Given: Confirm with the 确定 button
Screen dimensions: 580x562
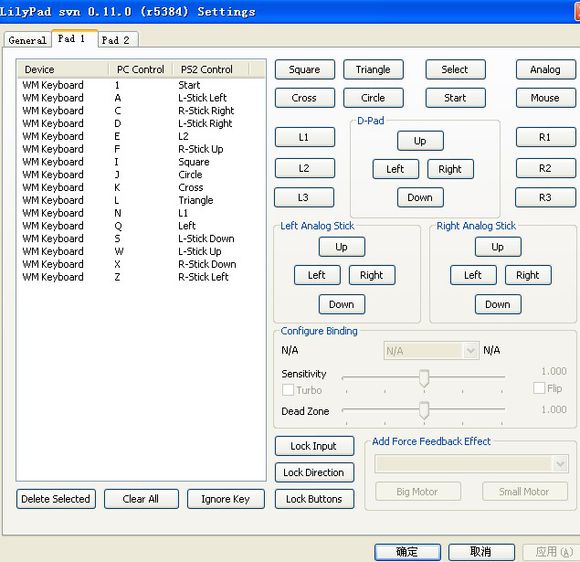Looking at the screenshot, I should click(407, 552).
